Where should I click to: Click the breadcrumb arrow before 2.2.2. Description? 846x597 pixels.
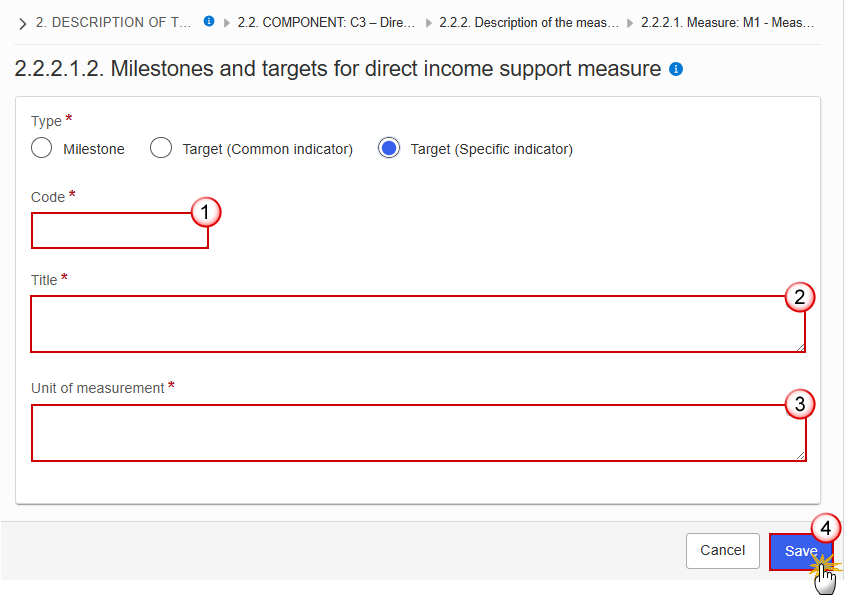click(x=428, y=23)
